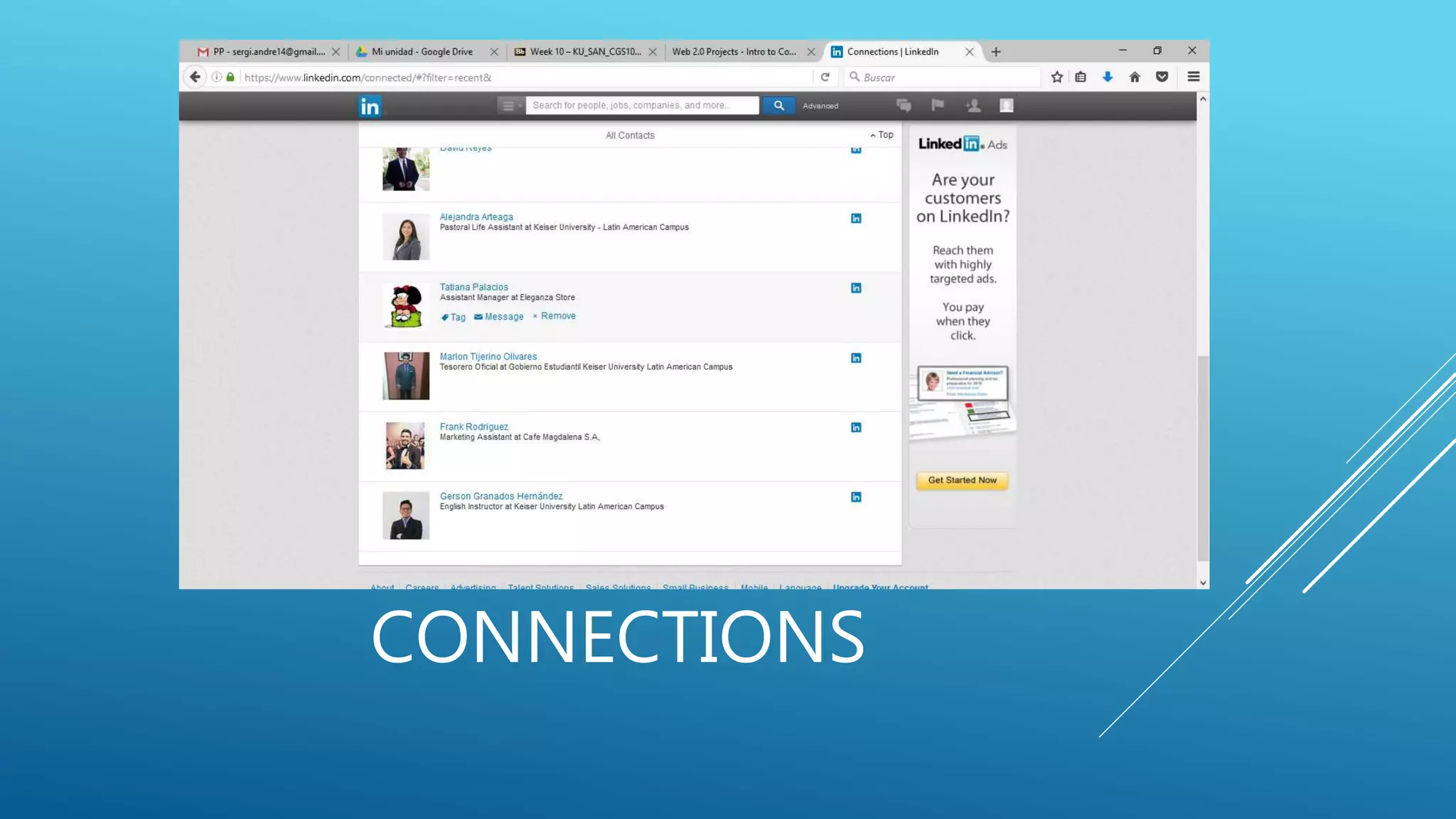Switch to Web 2.0 Projects tab

(x=733, y=51)
